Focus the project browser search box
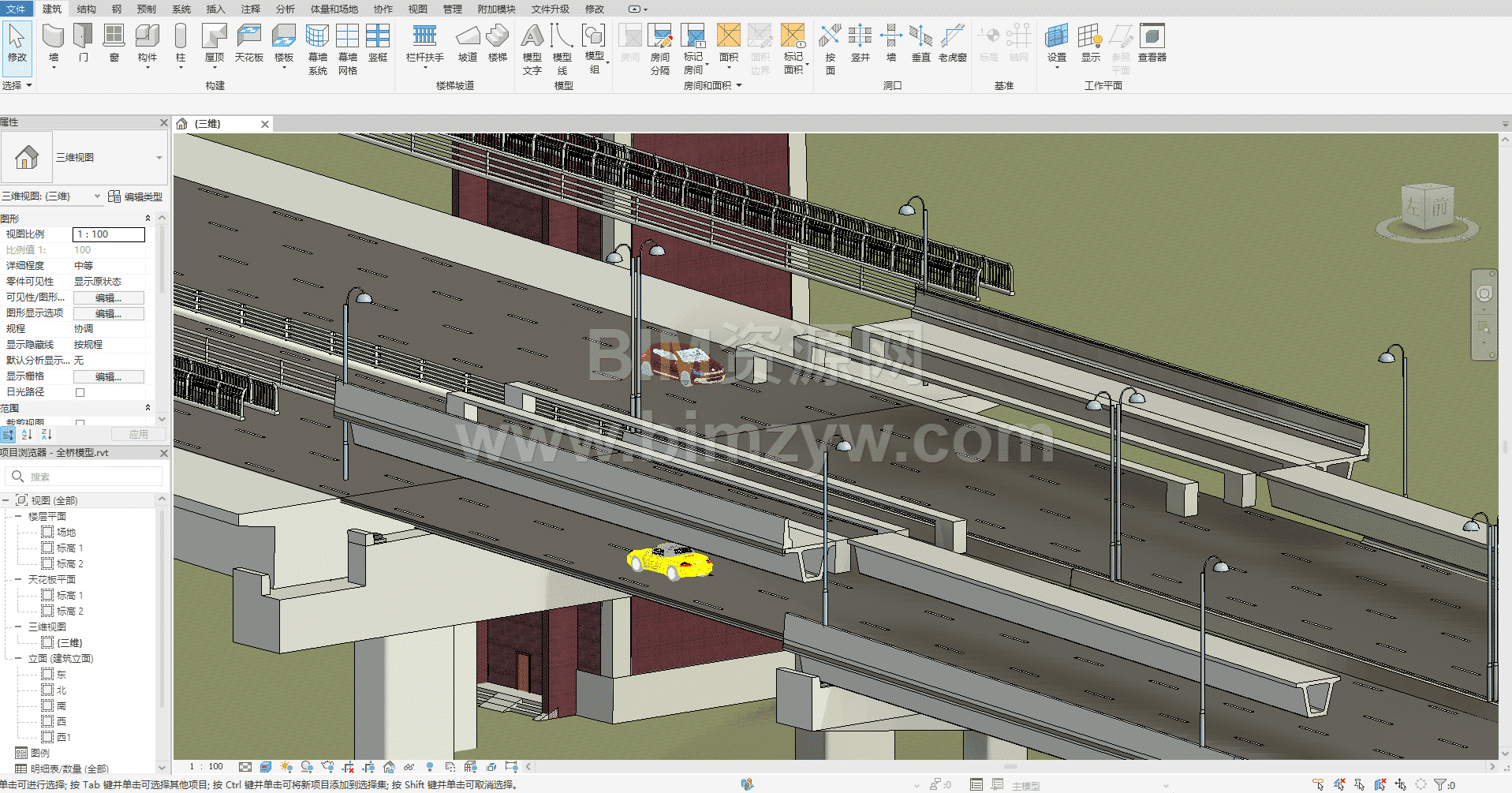The width and height of the screenshot is (1512, 793). (x=87, y=477)
